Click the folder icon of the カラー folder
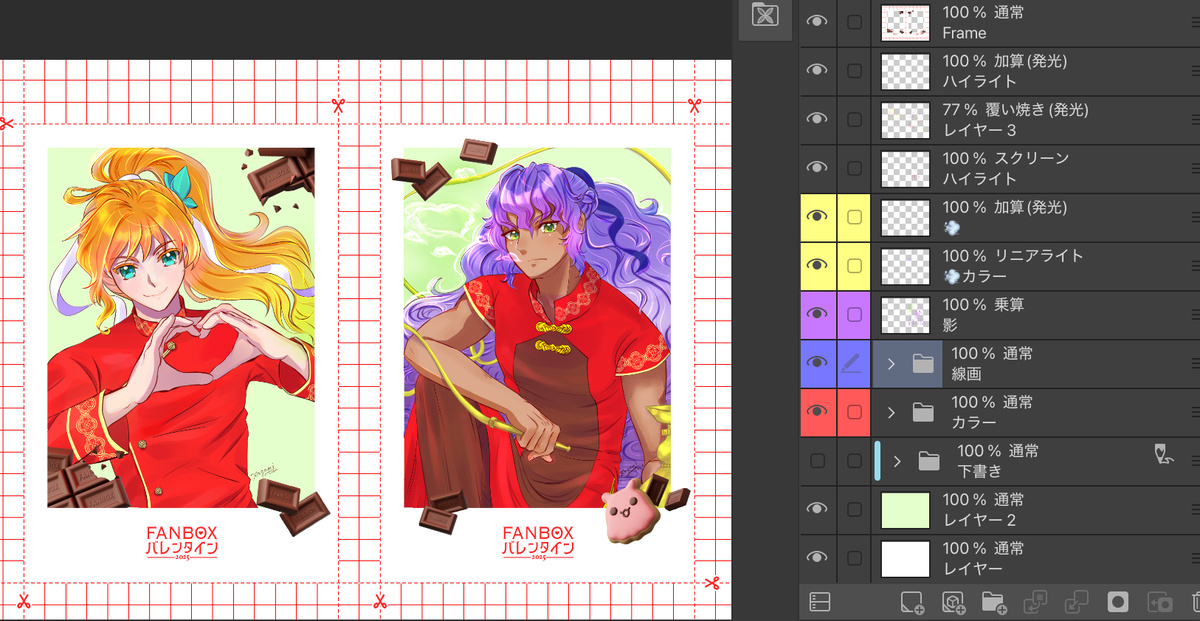 (923, 412)
